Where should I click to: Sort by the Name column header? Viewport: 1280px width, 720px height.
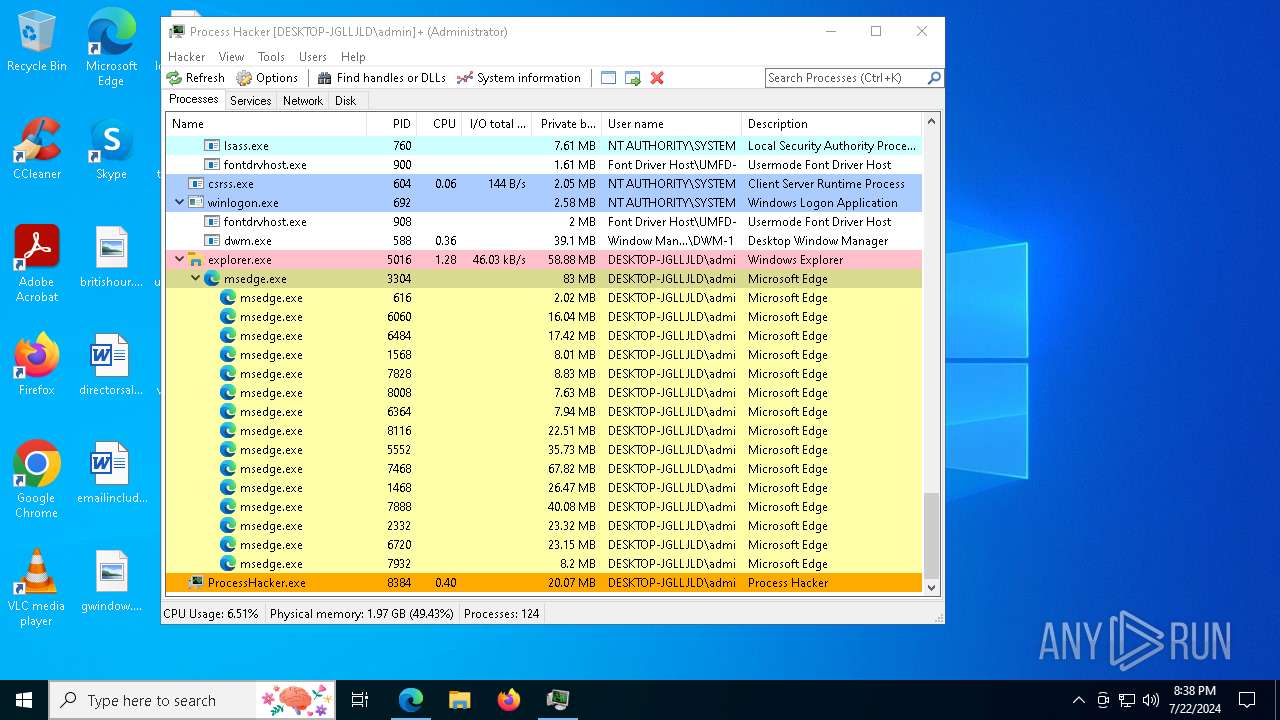pos(266,124)
